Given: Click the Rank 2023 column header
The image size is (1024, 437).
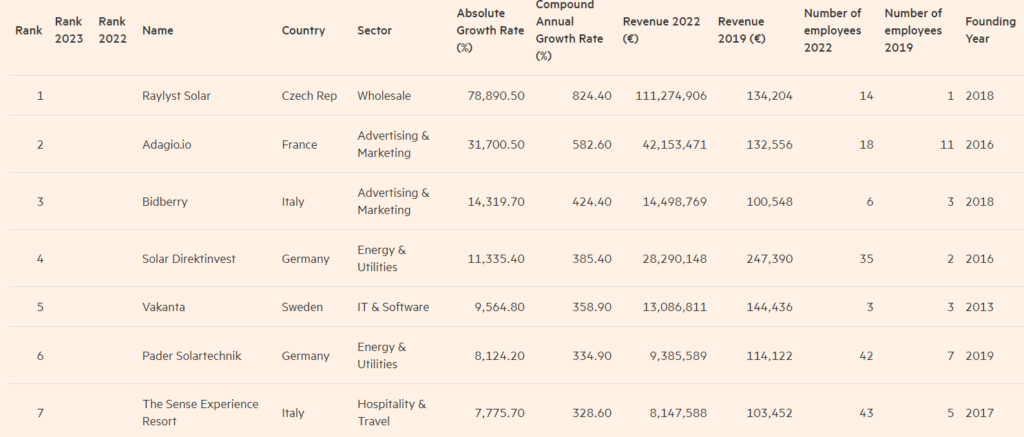Looking at the screenshot, I should [69, 30].
